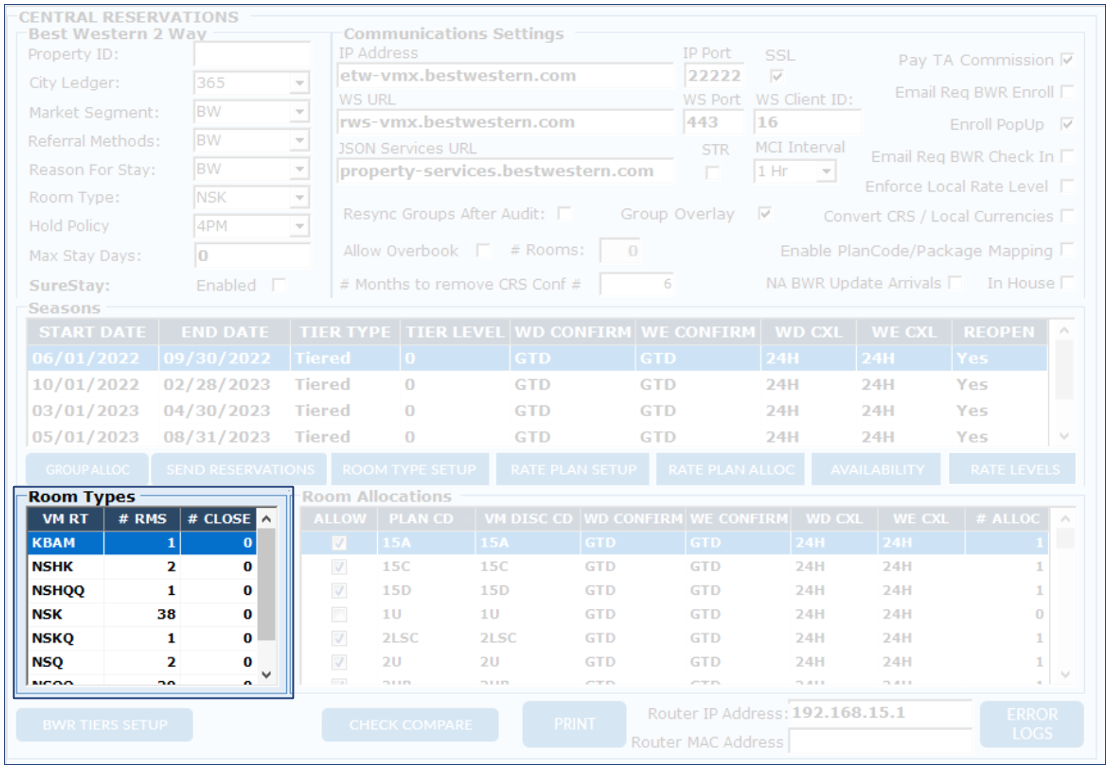Viewport: 1110px width, 770px height.
Task: Open the City Ledger dropdown
Action: click(x=300, y=84)
